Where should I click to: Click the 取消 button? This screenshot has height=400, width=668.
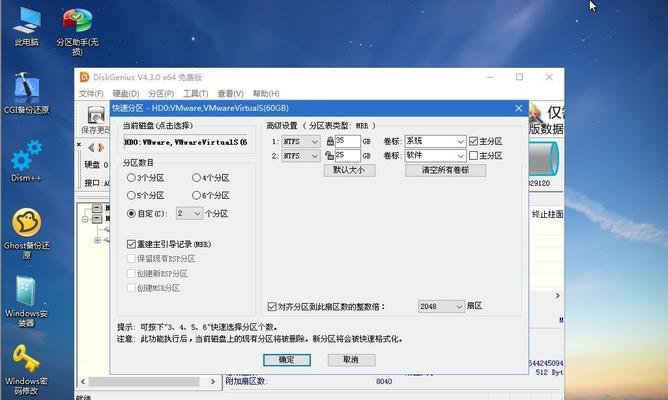pyautogui.click(x=351, y=360)
